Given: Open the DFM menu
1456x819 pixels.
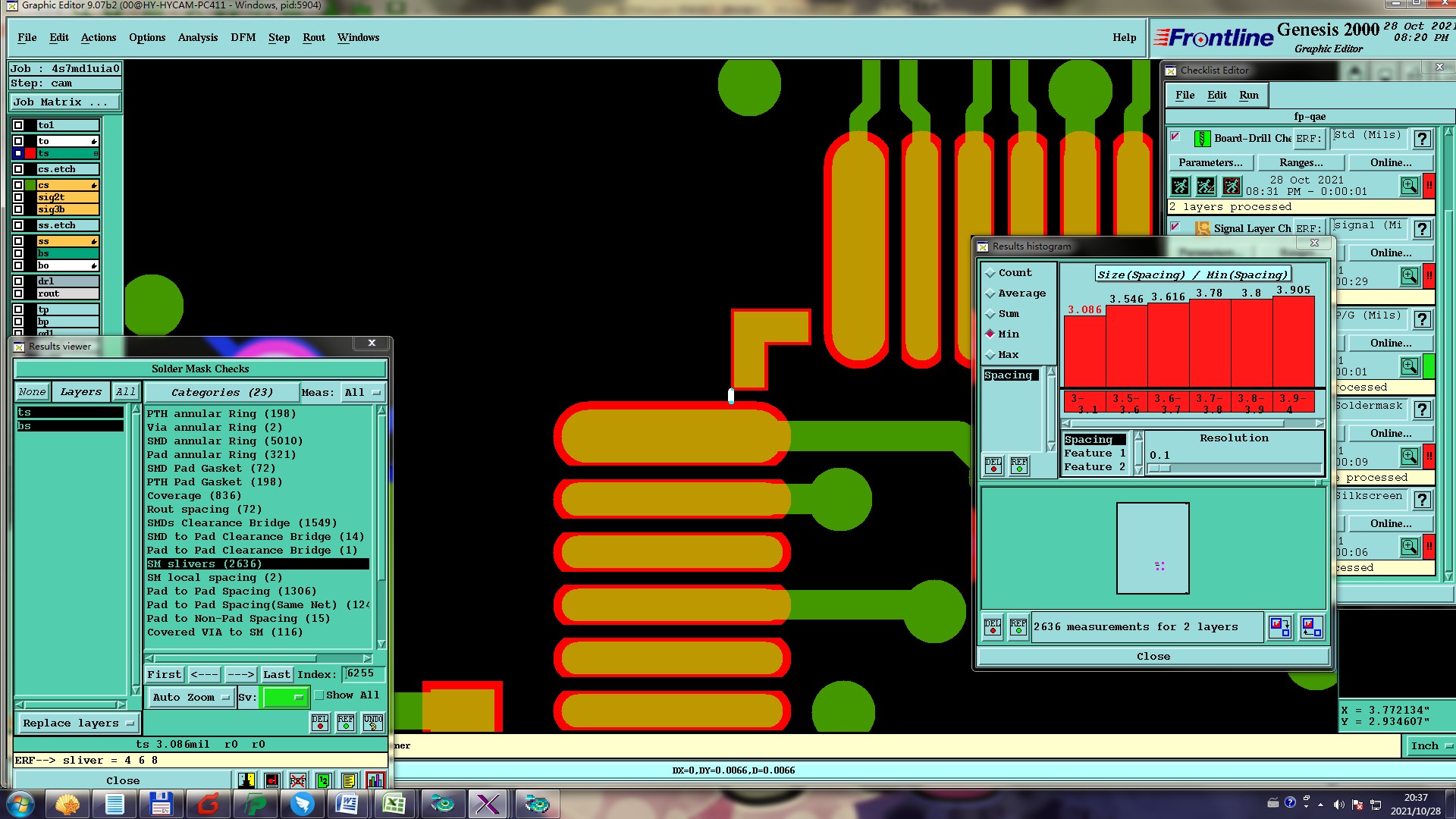Looking at the screenshot, I should [x=243, y=38].
